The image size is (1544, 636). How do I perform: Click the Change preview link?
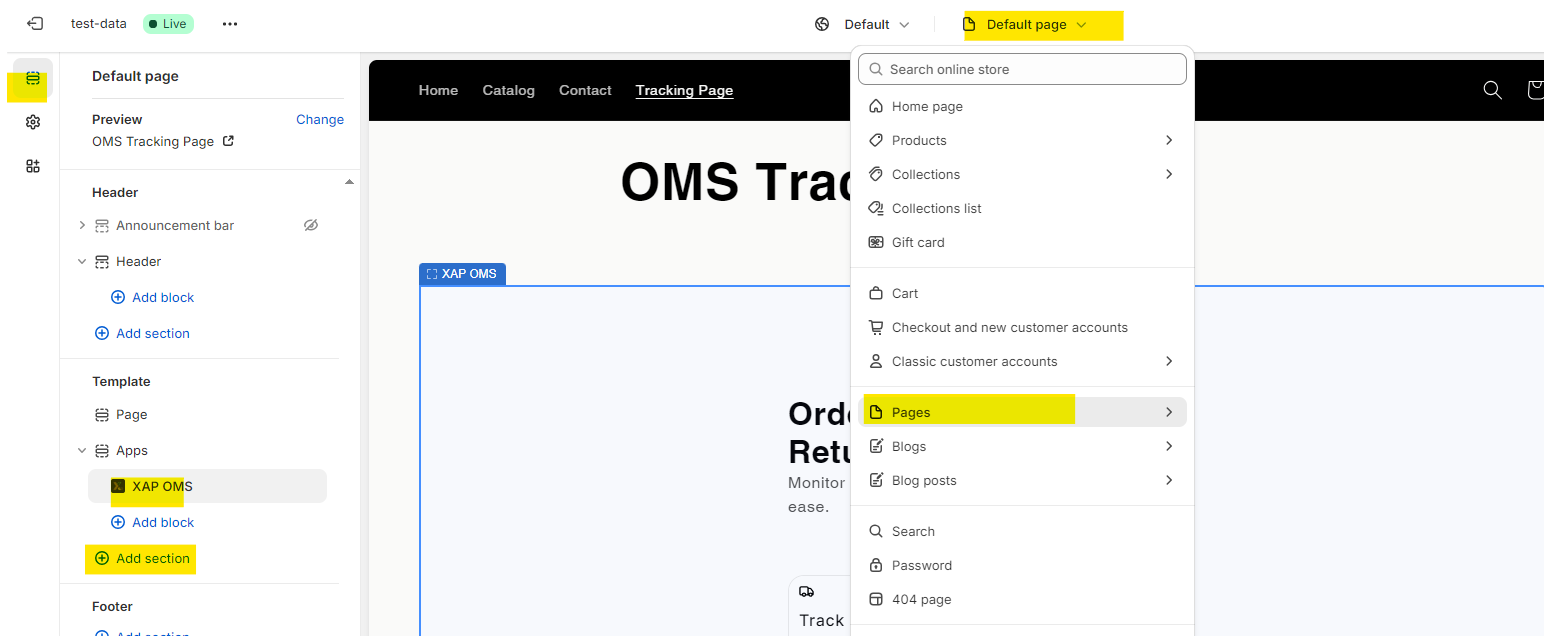tap(319, 119)
